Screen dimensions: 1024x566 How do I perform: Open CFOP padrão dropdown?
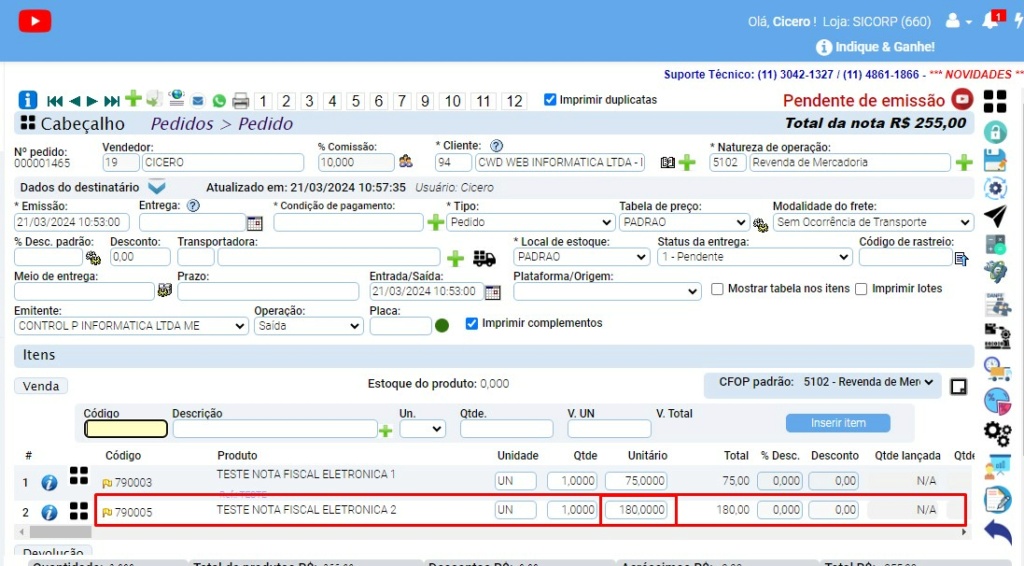[867, 382]
